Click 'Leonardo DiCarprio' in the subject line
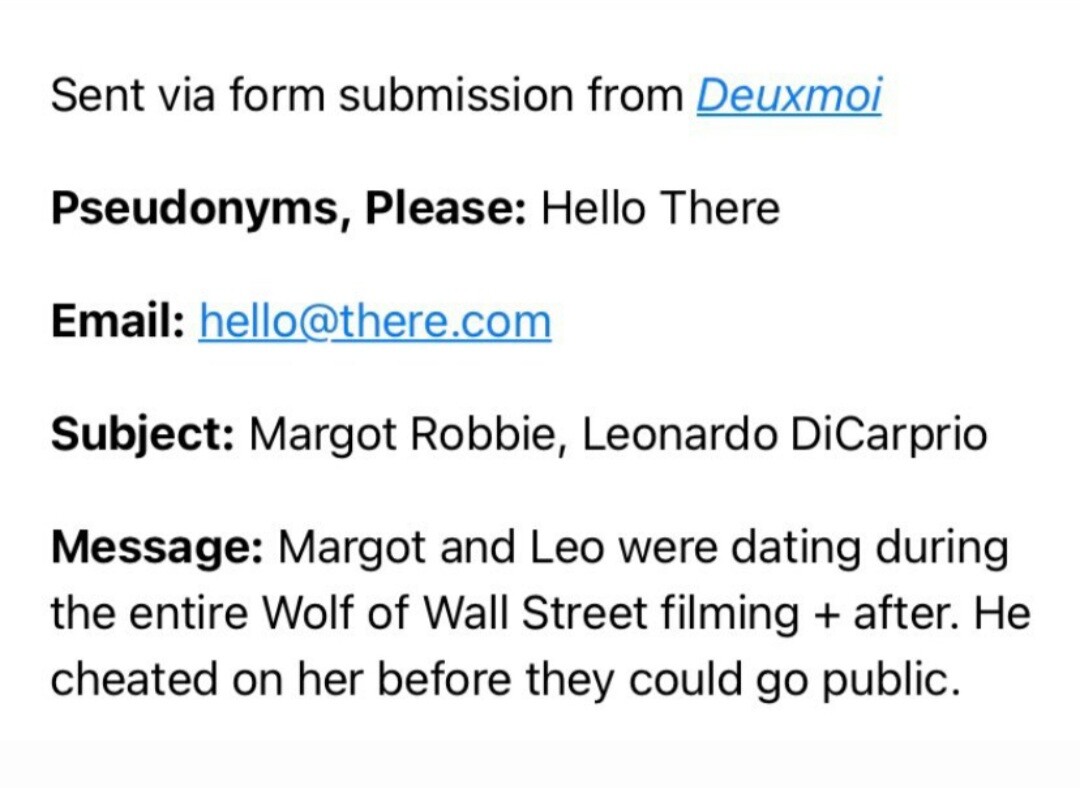This screenshot has width=1080, height=788. click(784, 435)
